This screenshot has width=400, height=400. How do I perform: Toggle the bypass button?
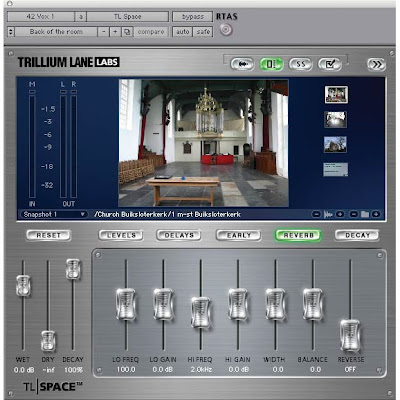[x=193, y=16]
